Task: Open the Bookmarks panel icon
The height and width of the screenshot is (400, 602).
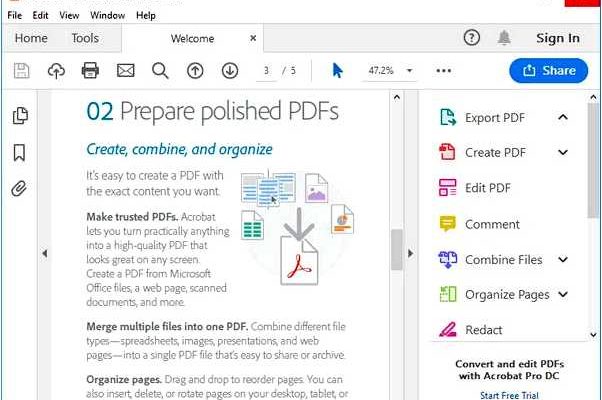Action: tap(20, 152)
